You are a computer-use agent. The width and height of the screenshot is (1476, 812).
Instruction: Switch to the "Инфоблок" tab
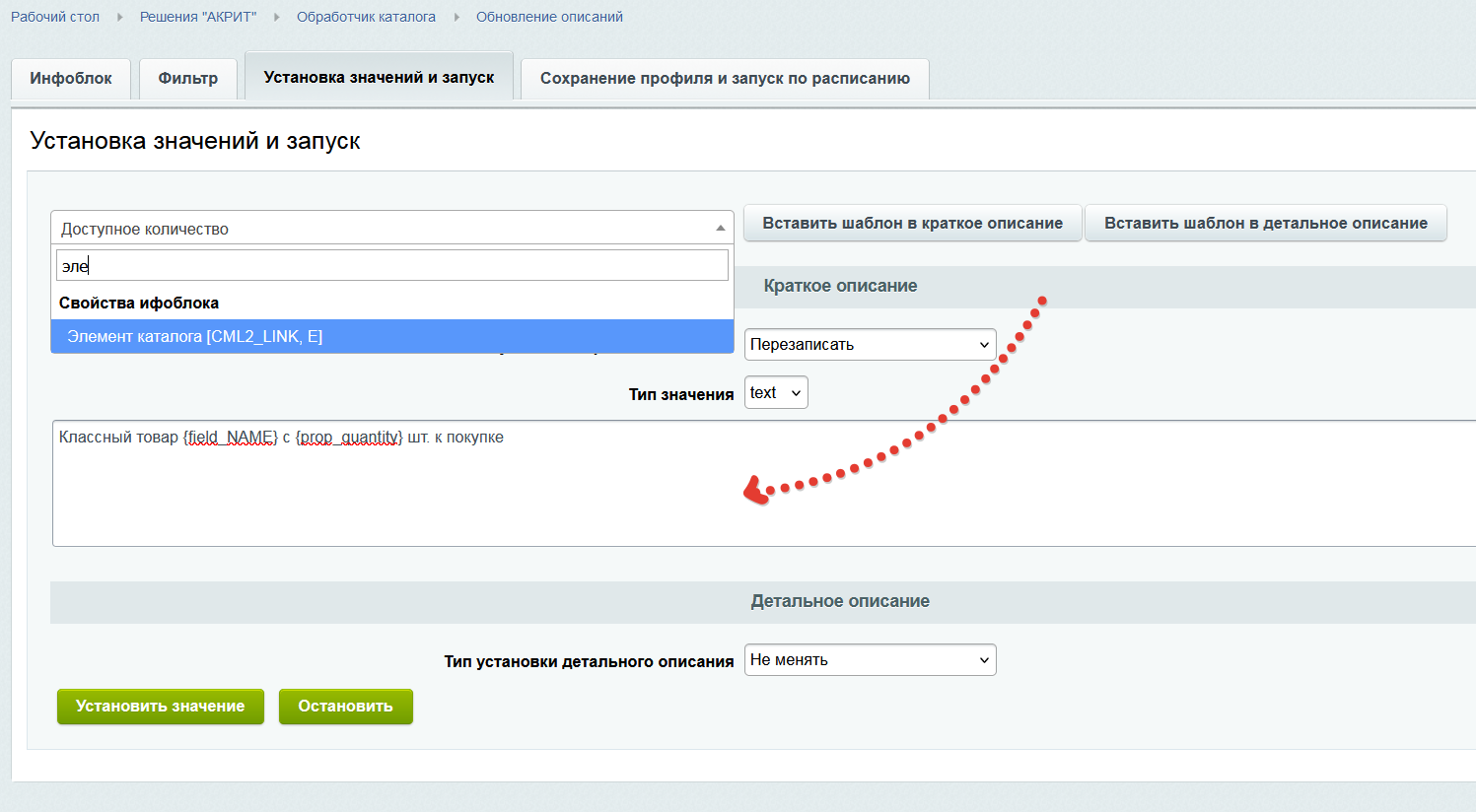click(71, 79)
